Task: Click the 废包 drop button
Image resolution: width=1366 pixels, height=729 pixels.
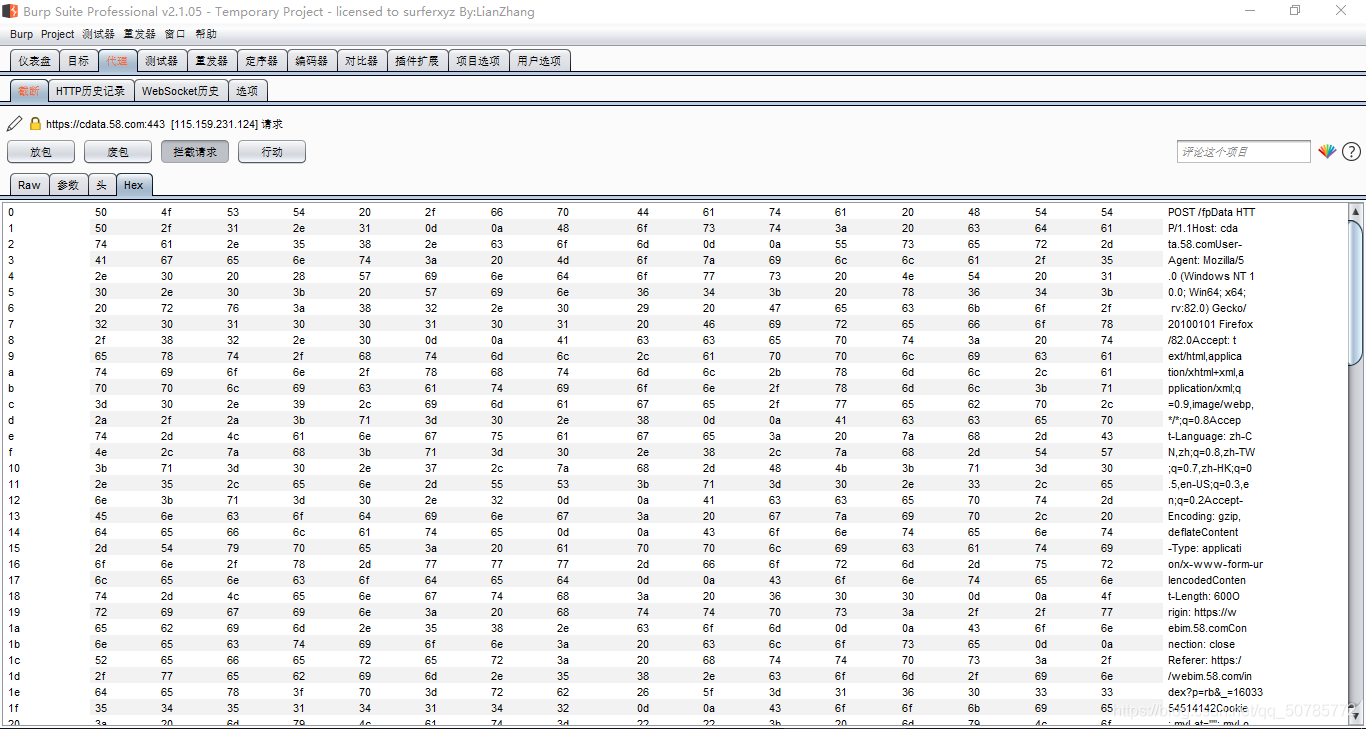Action: coord(118,152)
